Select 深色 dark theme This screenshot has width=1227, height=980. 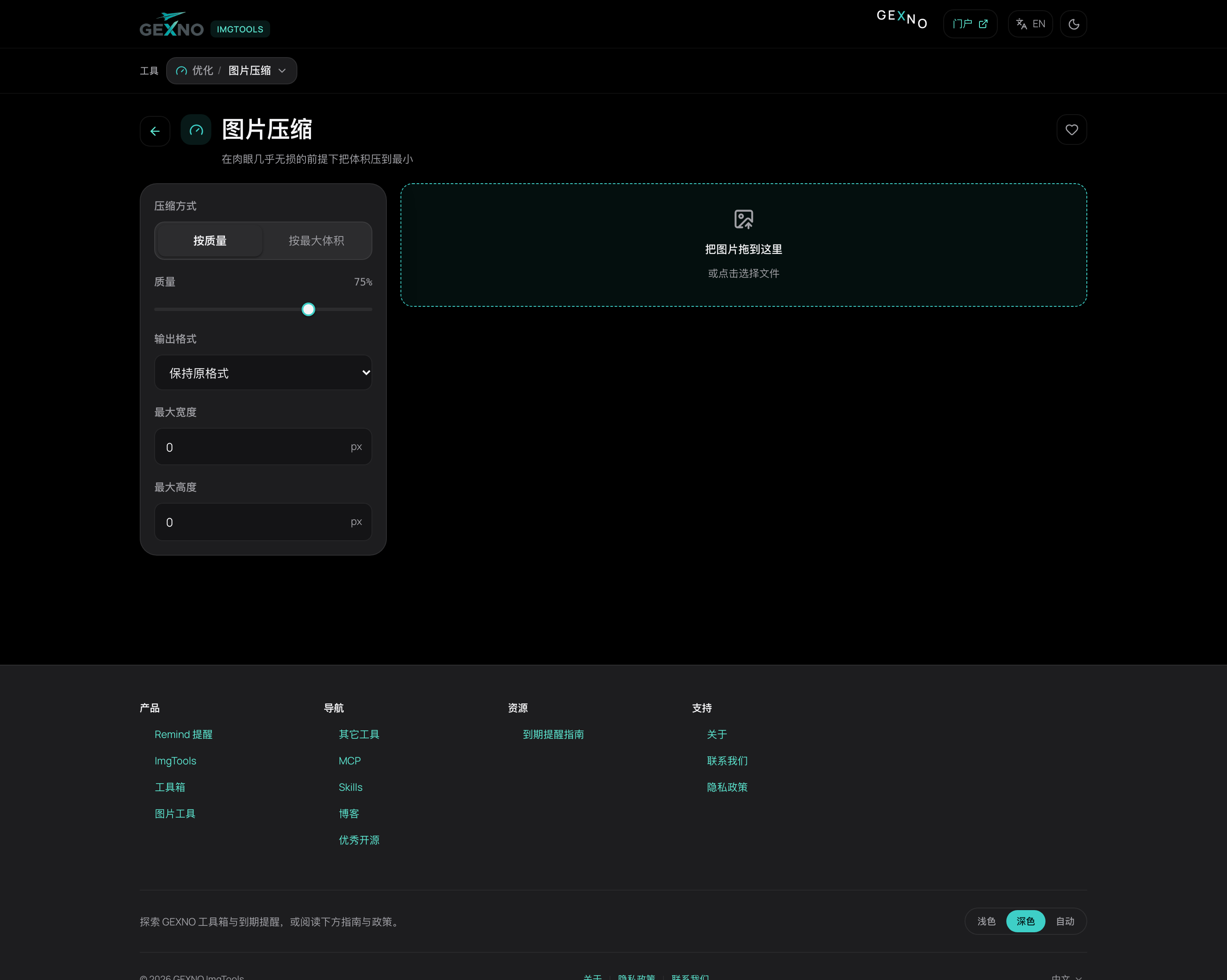(x=1025, y=921)
